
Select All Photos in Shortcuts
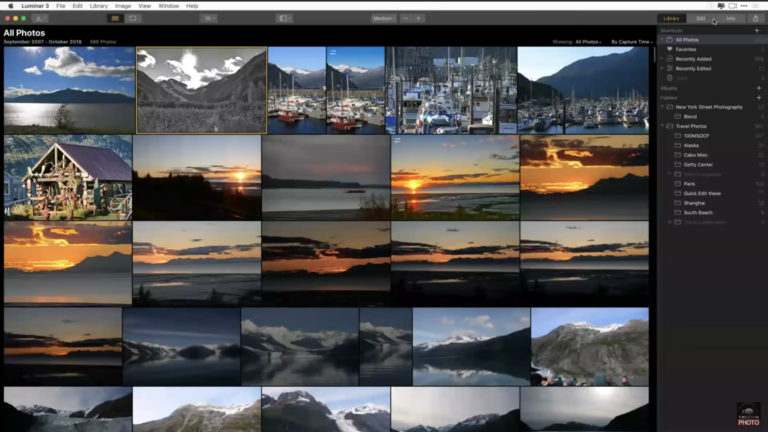coord(712,40)
